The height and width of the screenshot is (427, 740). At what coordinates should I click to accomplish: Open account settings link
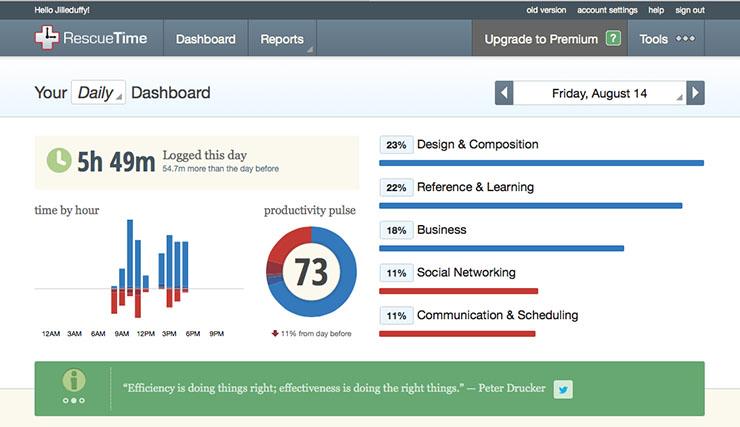tap(608, 10)
